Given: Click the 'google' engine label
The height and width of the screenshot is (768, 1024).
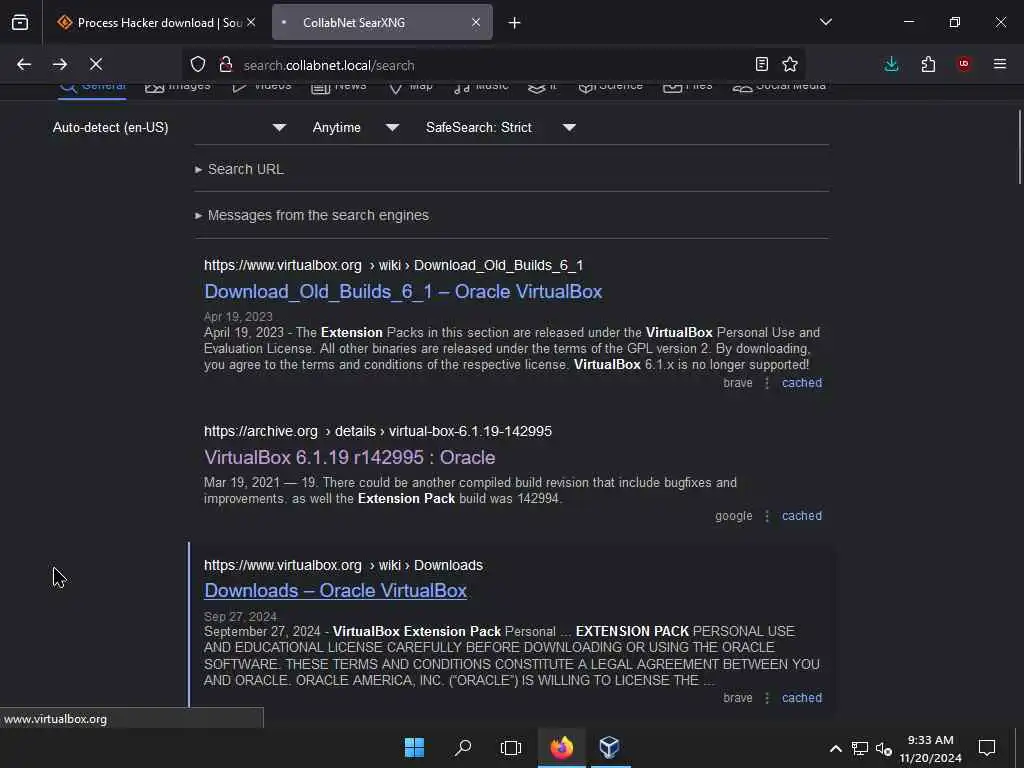Looking at the screenshot, I should pos(733,516).
